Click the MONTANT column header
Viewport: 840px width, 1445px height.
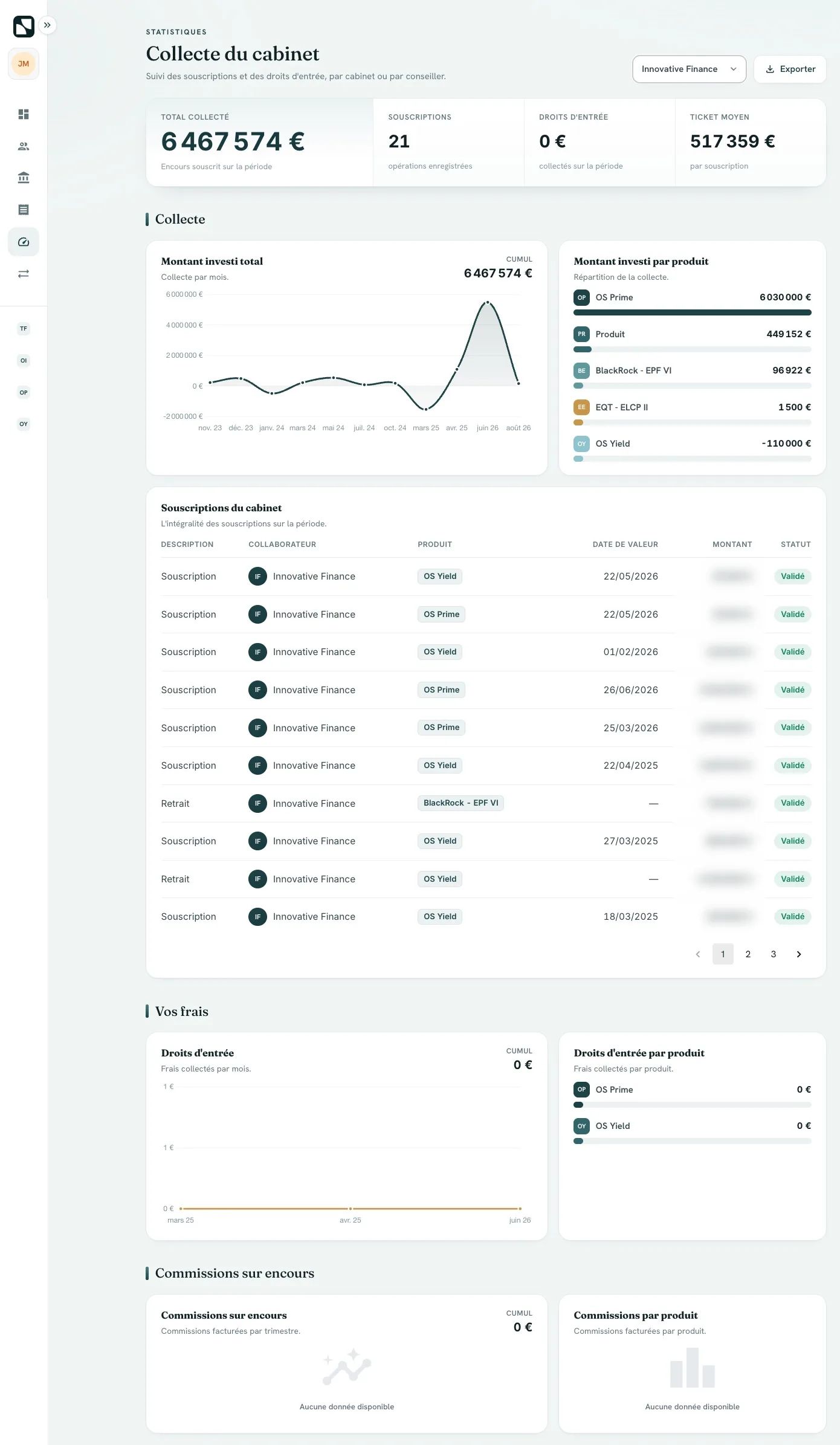click(x=732, y=545)
